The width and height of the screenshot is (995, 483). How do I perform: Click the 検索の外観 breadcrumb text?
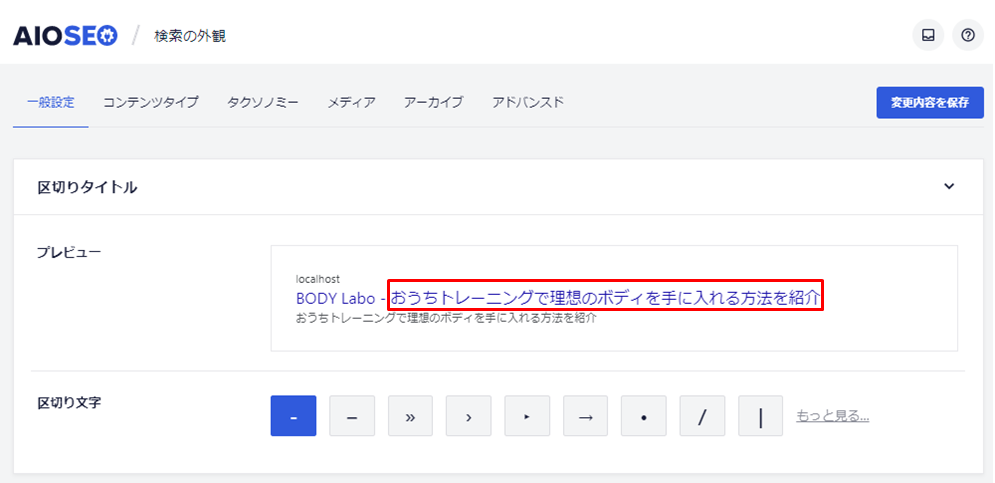pos(190,36)
